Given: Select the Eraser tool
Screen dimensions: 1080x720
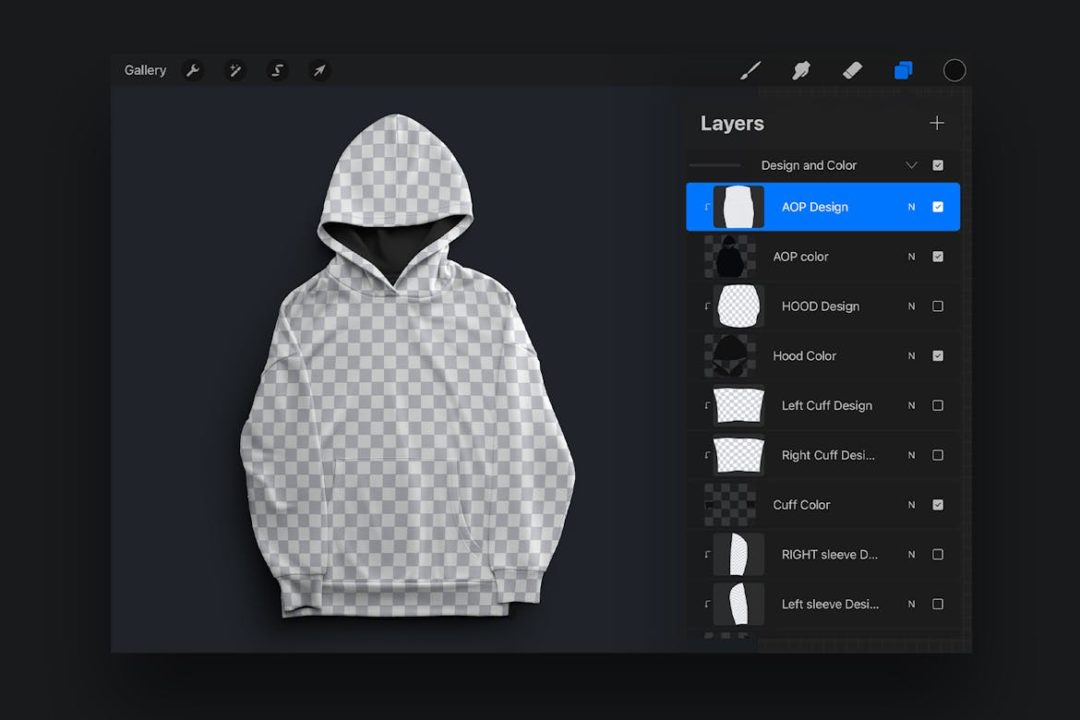Looking at the screenshot, I should (x=852, y=70).
